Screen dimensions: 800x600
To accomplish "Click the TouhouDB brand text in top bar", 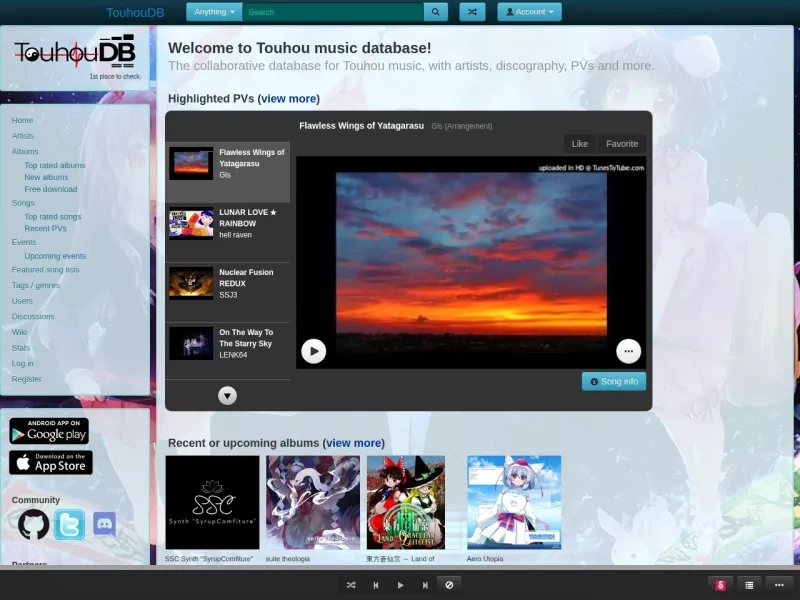I will [x=135, y=12].
